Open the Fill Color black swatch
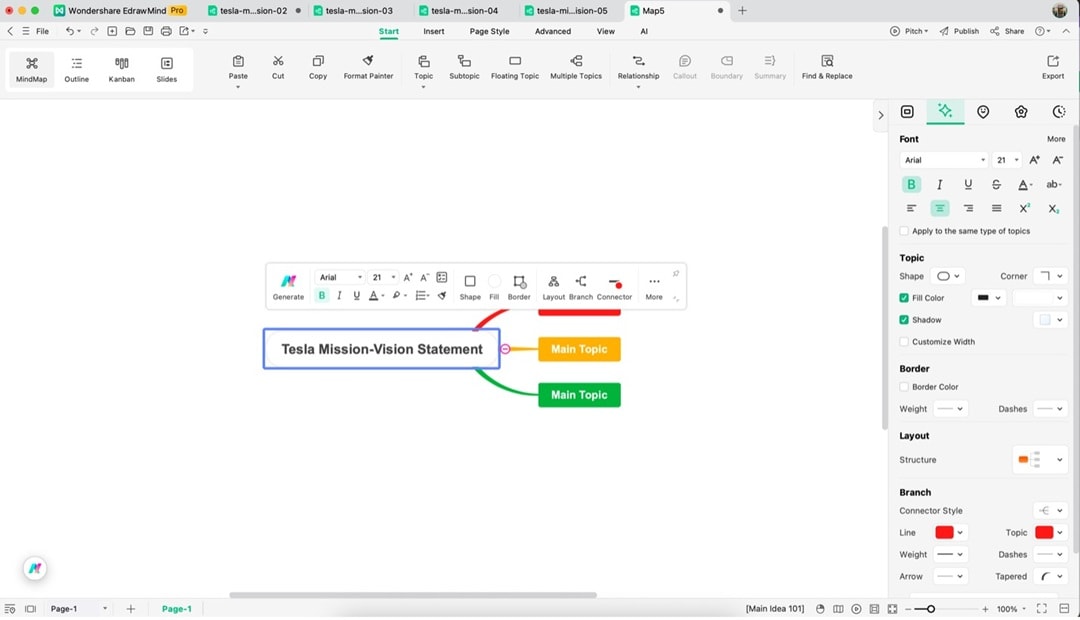 990,298
